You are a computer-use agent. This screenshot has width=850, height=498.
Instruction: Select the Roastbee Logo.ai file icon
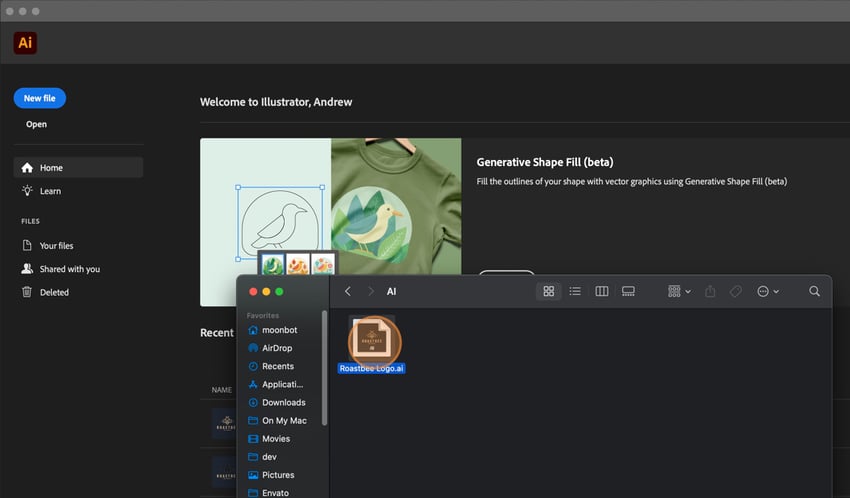point(372,339)
